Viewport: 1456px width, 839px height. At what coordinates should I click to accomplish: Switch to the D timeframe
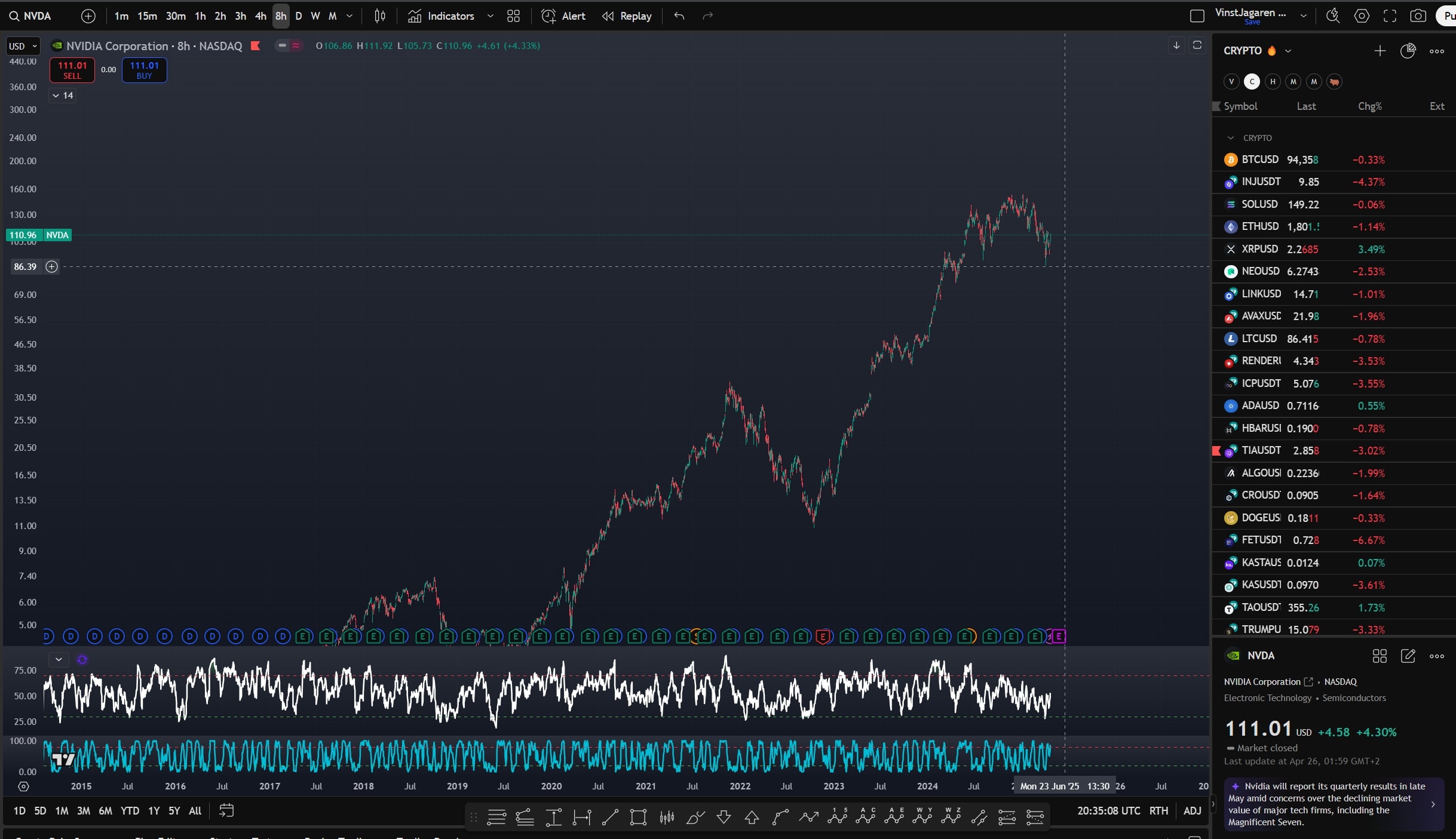point(299,16)
